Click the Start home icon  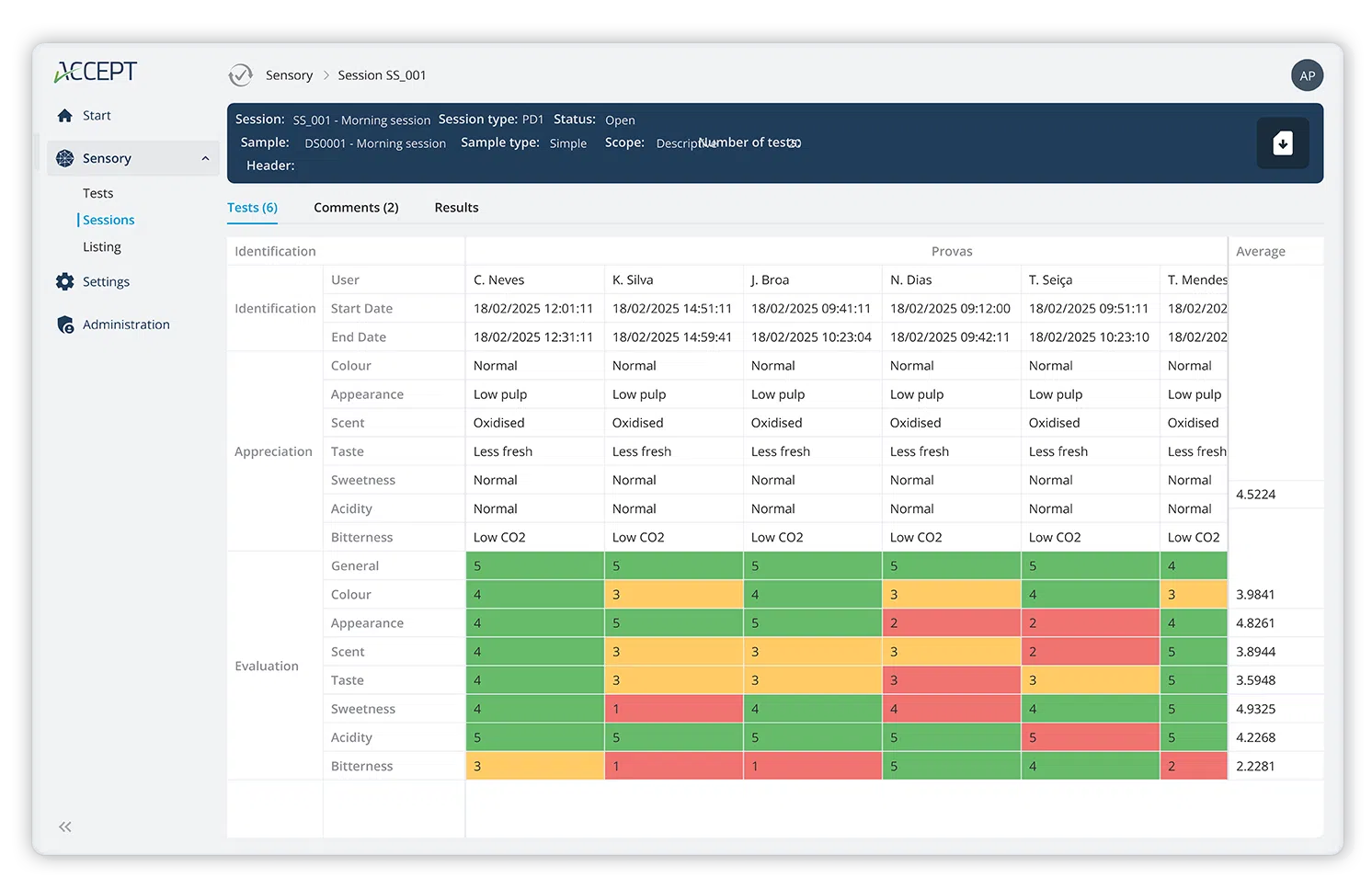64,116
